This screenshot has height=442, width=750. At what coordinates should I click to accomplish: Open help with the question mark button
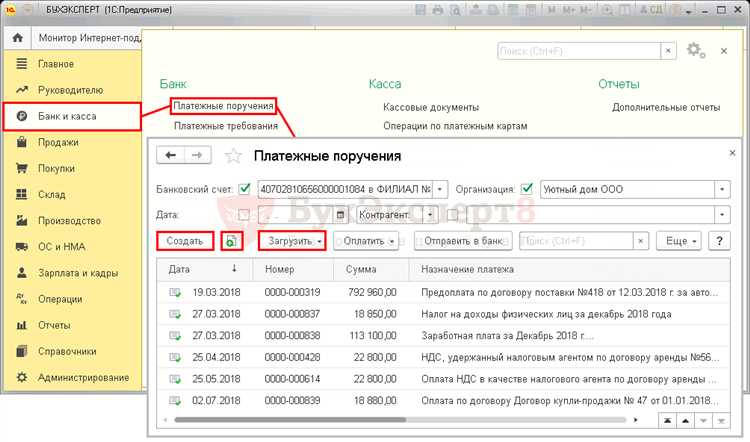(x=719, y=241)
